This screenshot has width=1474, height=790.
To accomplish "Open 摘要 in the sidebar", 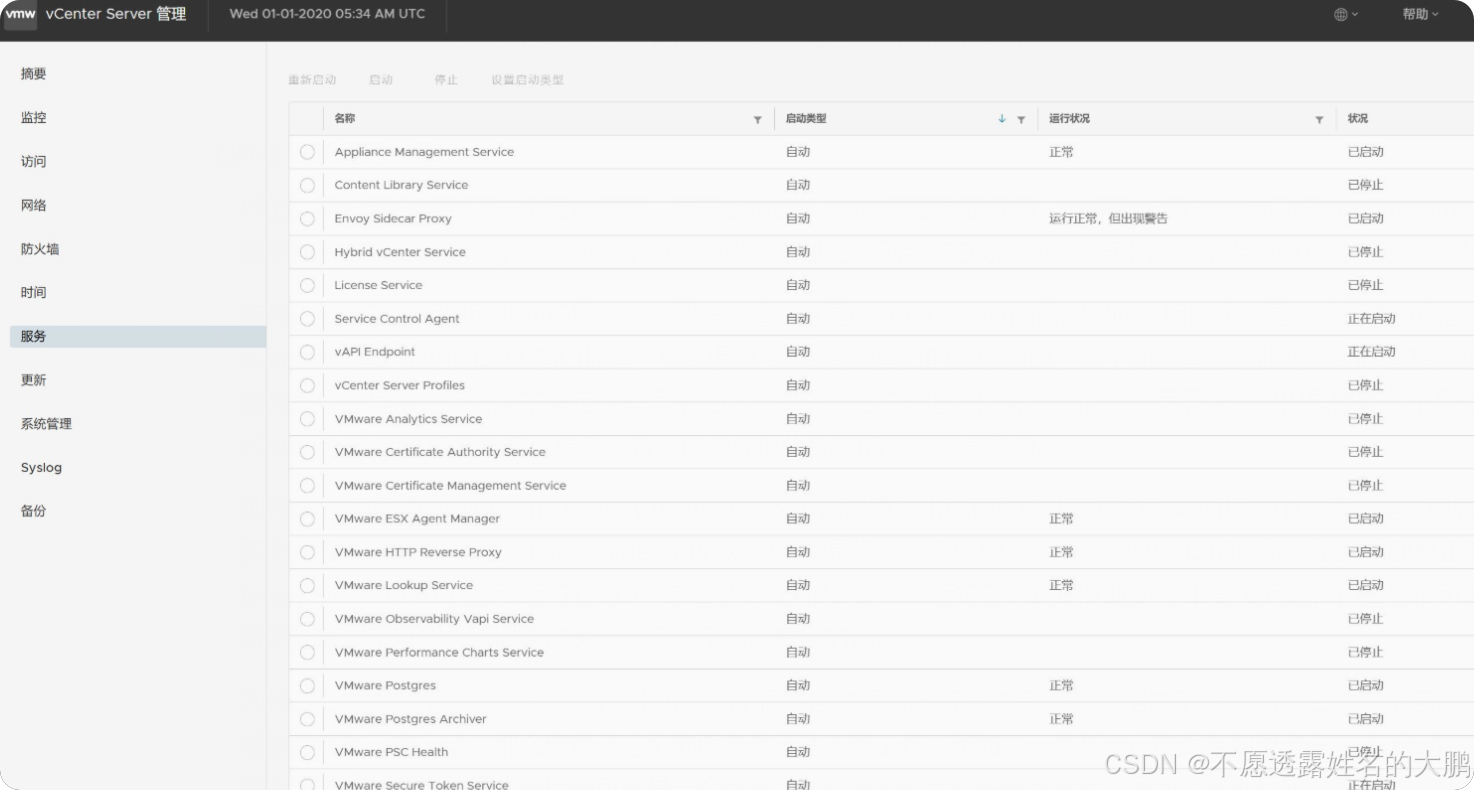I will click(x=33, y=74).
